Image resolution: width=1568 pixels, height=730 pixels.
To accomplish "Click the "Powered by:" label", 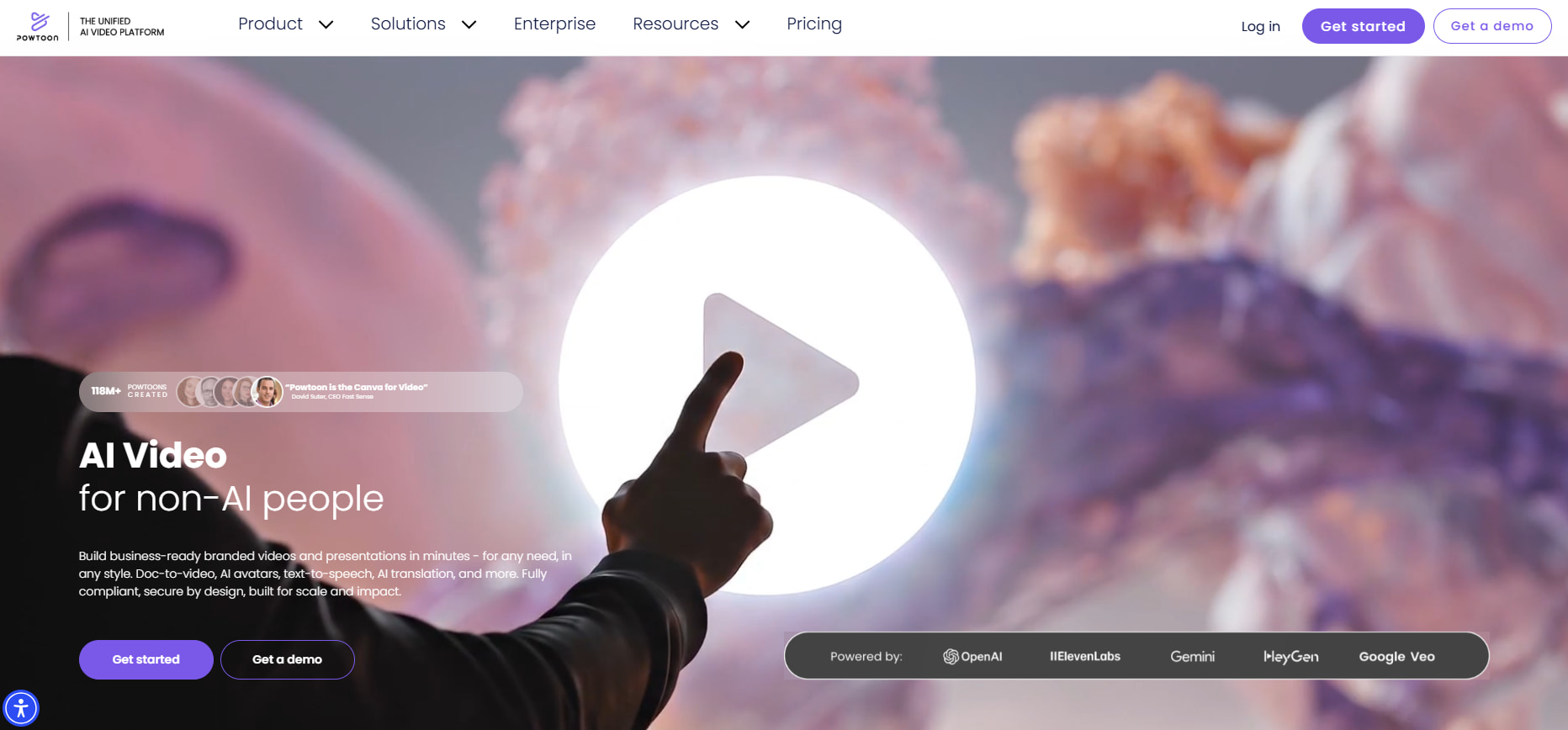I will [866, 657].
